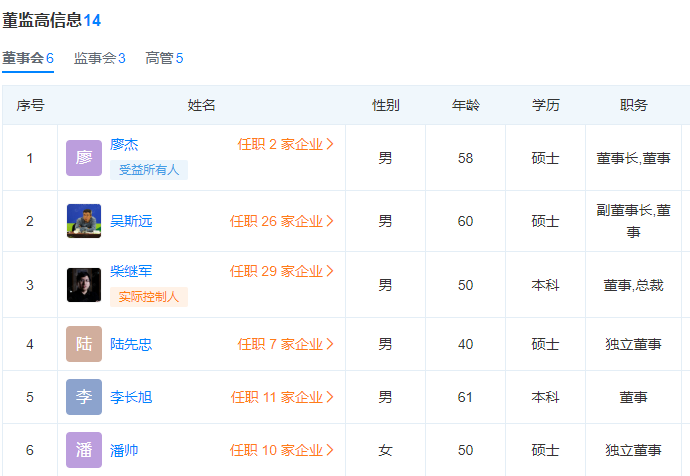This screenshot has height=476, width=690.
Task: Open 廖杰's profile link
Action: tap(124, 145)
